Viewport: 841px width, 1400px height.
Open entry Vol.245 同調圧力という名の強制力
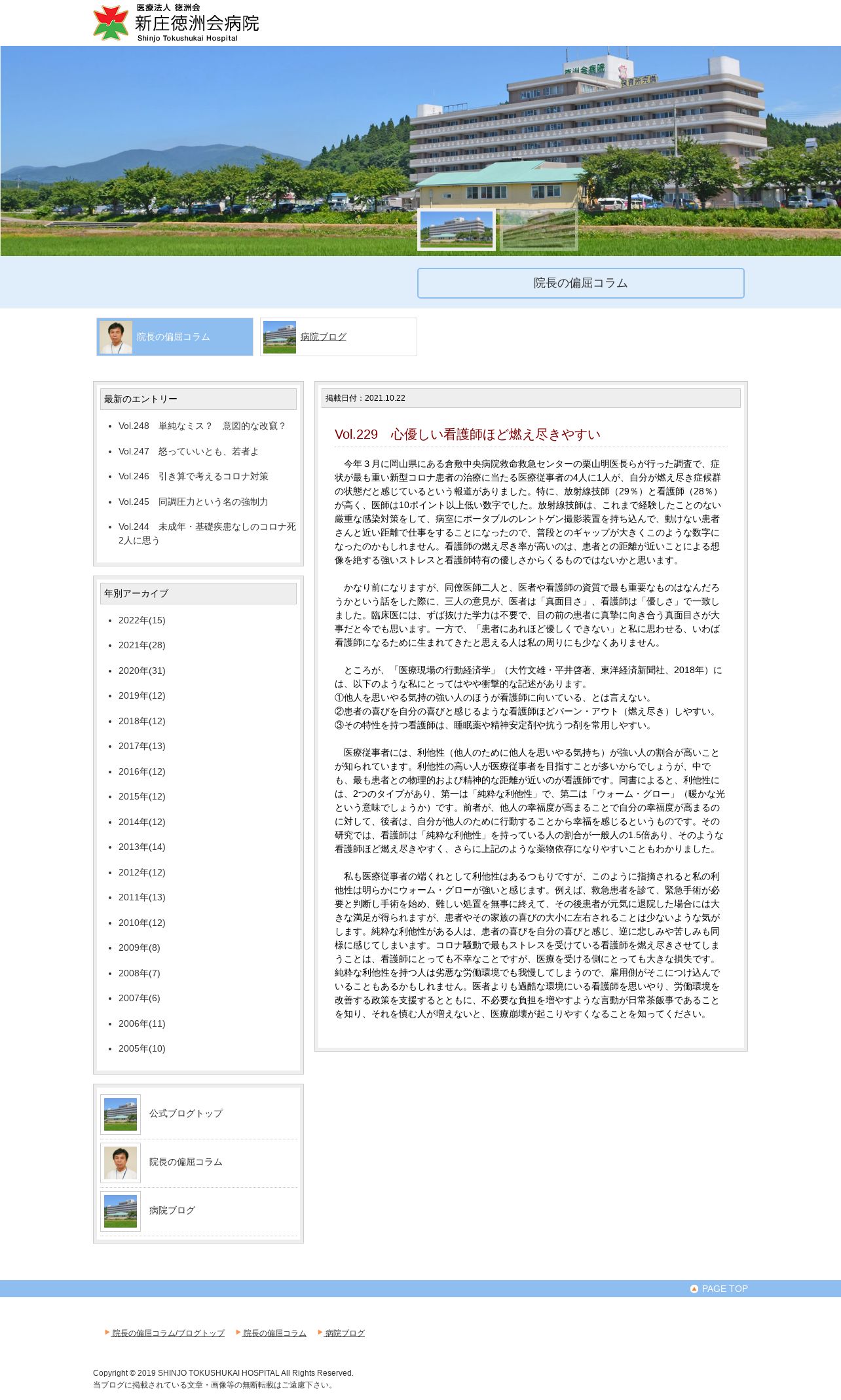coord(193,502)
